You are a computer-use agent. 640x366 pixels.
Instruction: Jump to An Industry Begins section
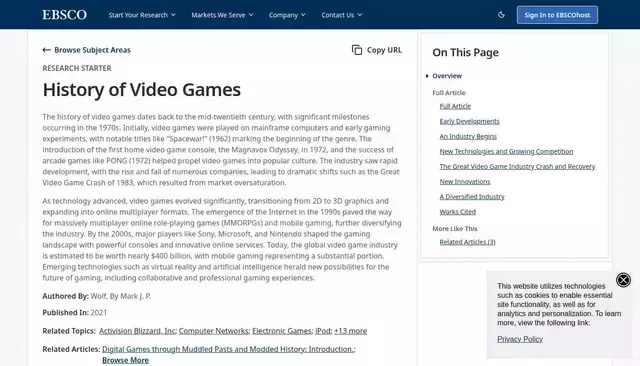pos(468,136)
